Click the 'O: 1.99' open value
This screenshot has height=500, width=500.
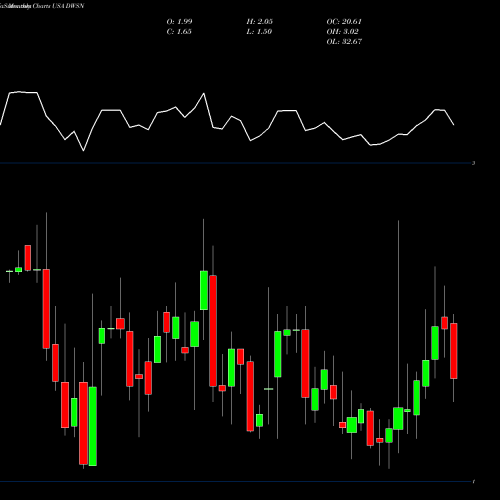point(179,22)
